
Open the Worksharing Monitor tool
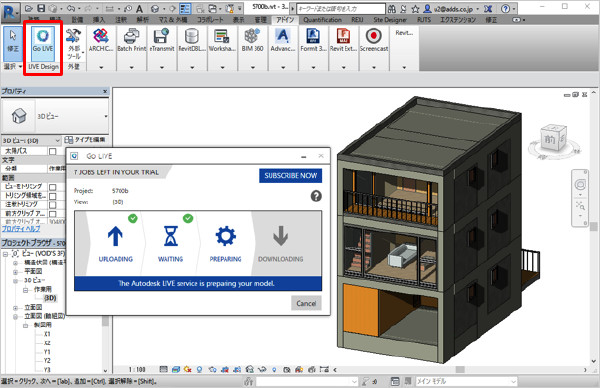pyautogui.click(x=222, y=41)
